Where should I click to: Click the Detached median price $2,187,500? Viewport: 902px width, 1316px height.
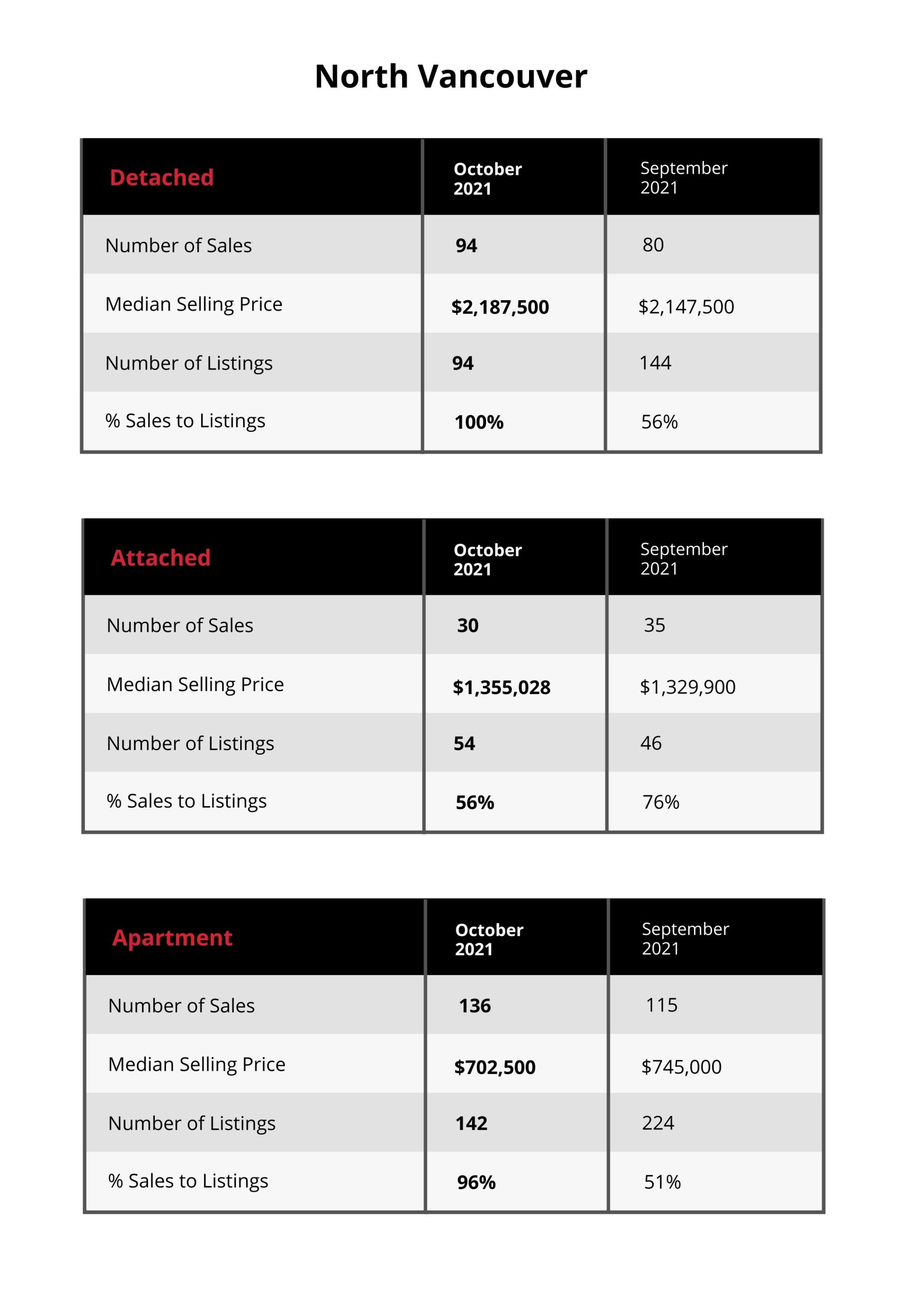coord(500,307)
